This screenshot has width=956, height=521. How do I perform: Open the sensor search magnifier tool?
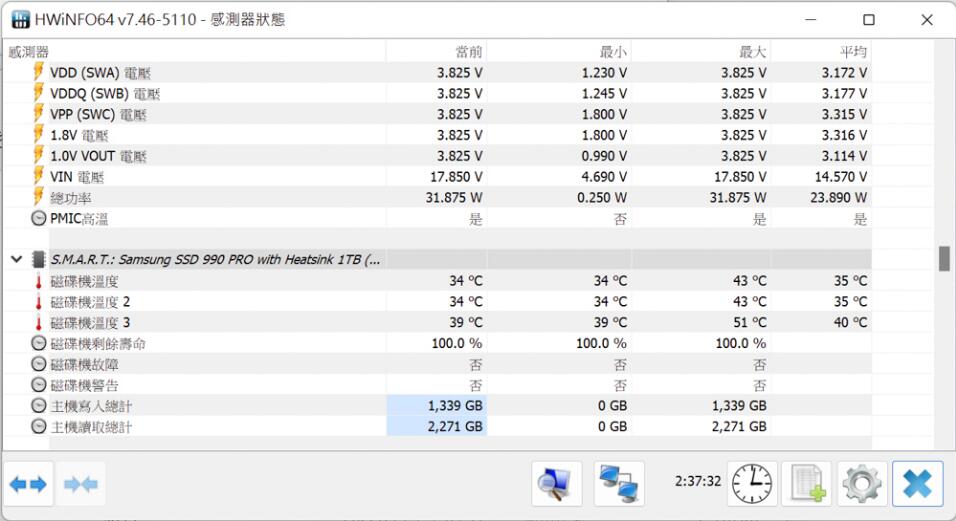557,484
